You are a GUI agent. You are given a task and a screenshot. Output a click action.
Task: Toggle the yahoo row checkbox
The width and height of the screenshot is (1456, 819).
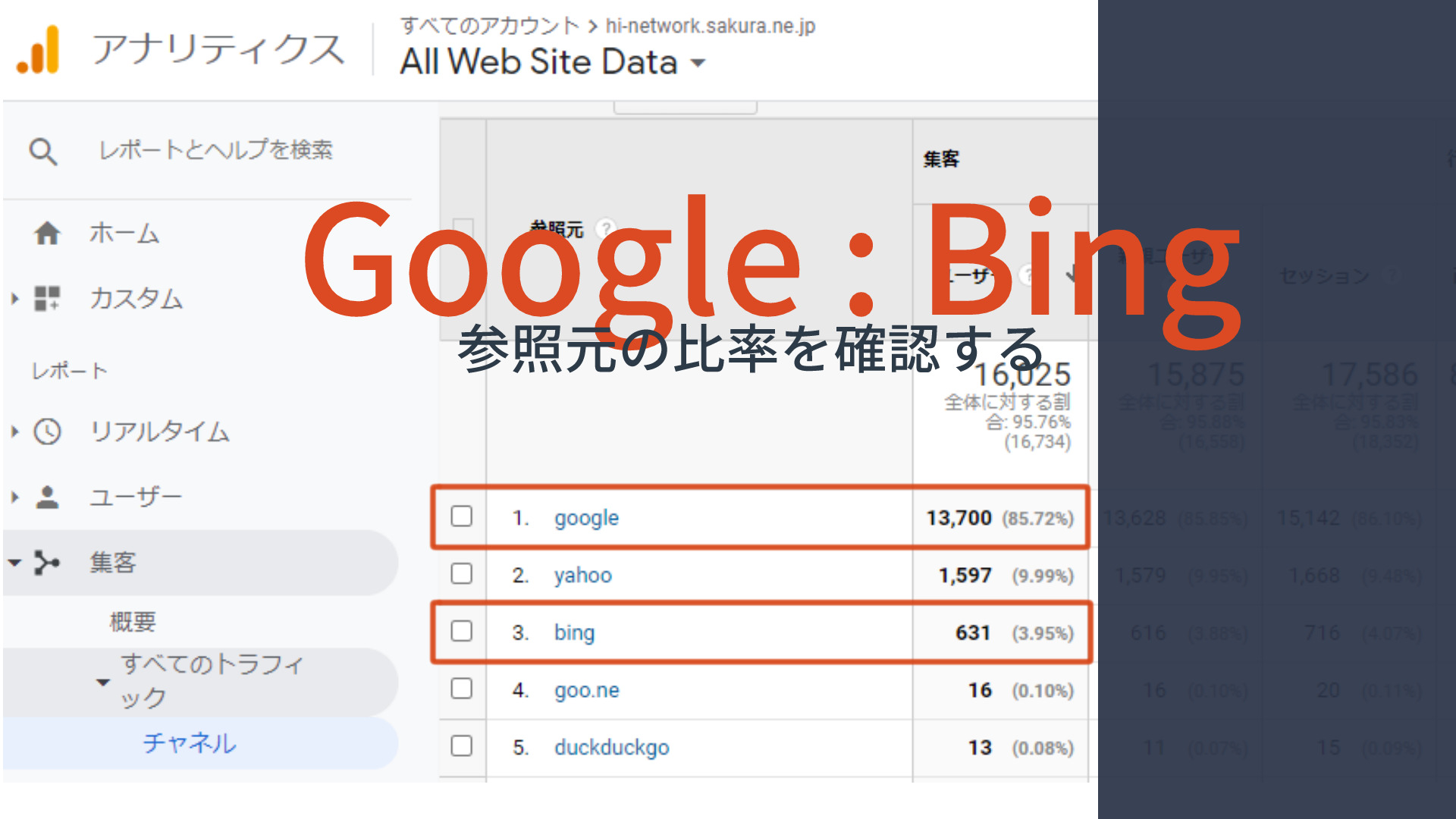point(461,573)
